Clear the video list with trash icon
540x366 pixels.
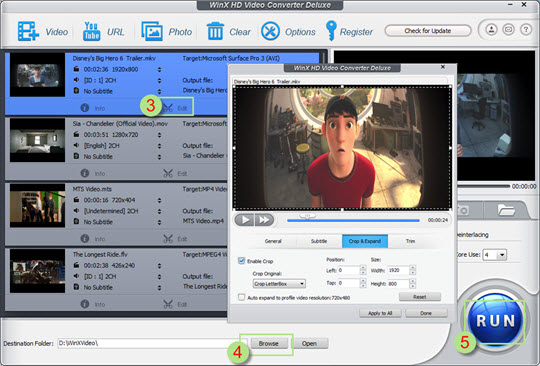point(215,31)
